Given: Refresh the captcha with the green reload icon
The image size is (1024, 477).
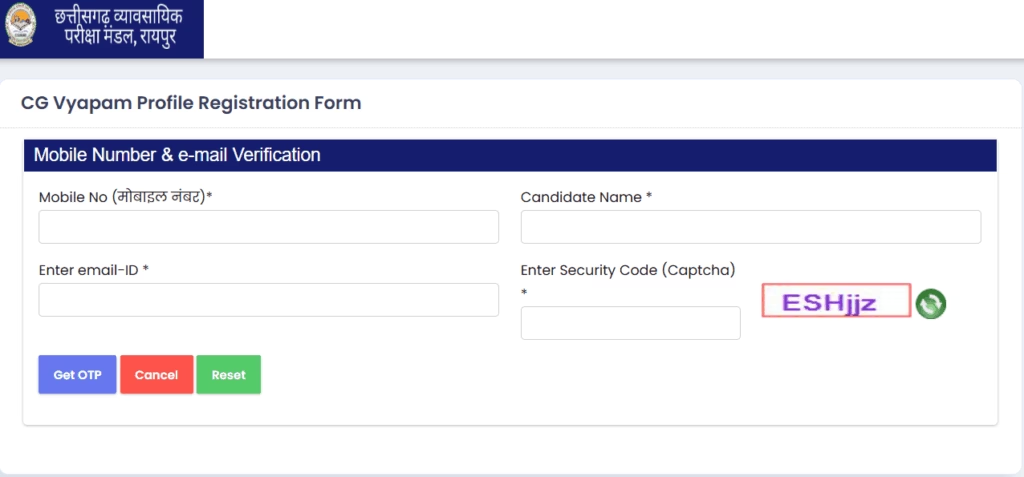Looking at the screenshot, I should click(x=931, y=304).
